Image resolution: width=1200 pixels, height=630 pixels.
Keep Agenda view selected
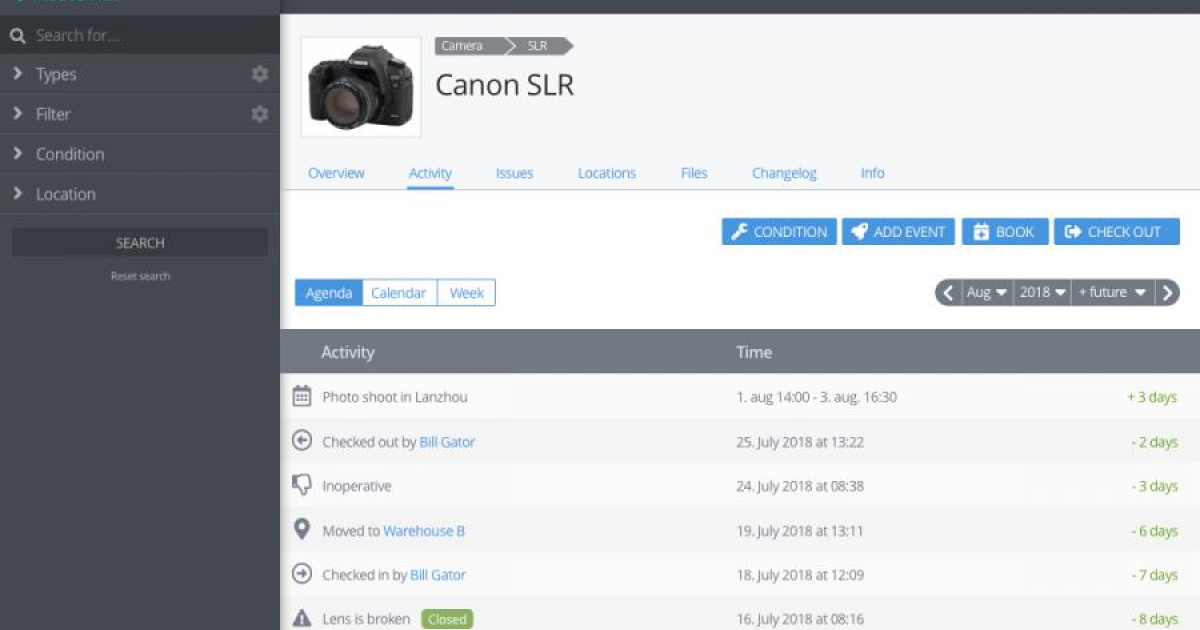pyautogui.click(x=328, y=292)
